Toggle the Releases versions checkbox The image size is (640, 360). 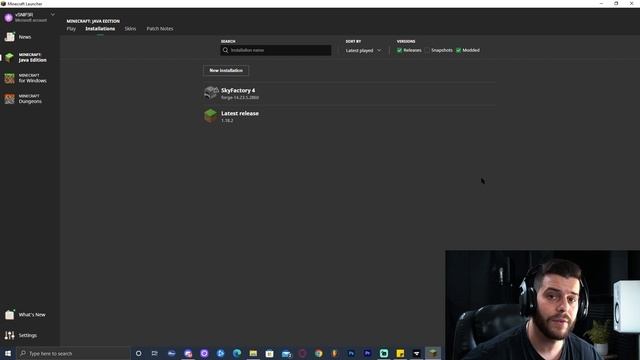[x=400, y=50]
